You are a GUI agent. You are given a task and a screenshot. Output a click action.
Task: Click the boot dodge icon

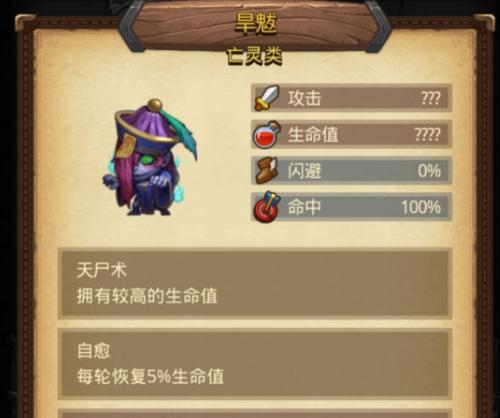click(x=266, y=170)
